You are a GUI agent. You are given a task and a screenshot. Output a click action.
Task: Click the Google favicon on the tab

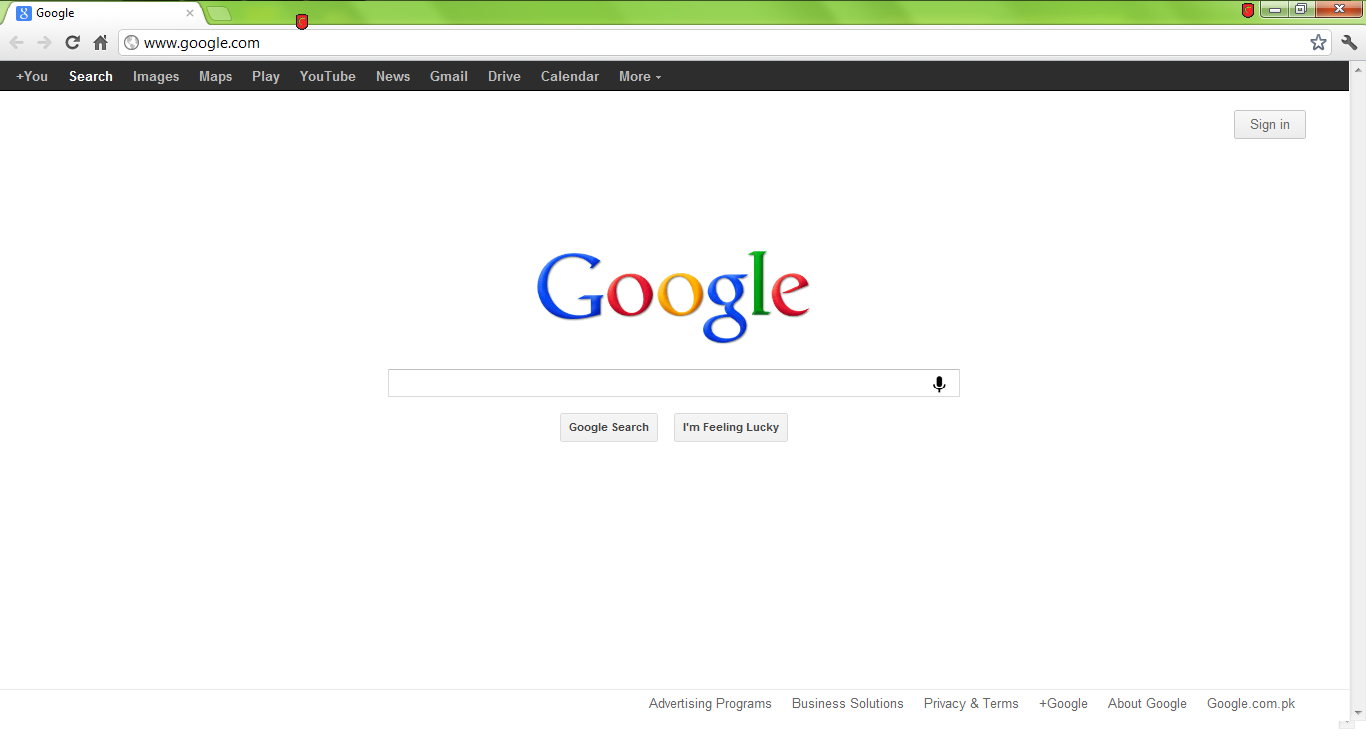click(x=24, y=13)
